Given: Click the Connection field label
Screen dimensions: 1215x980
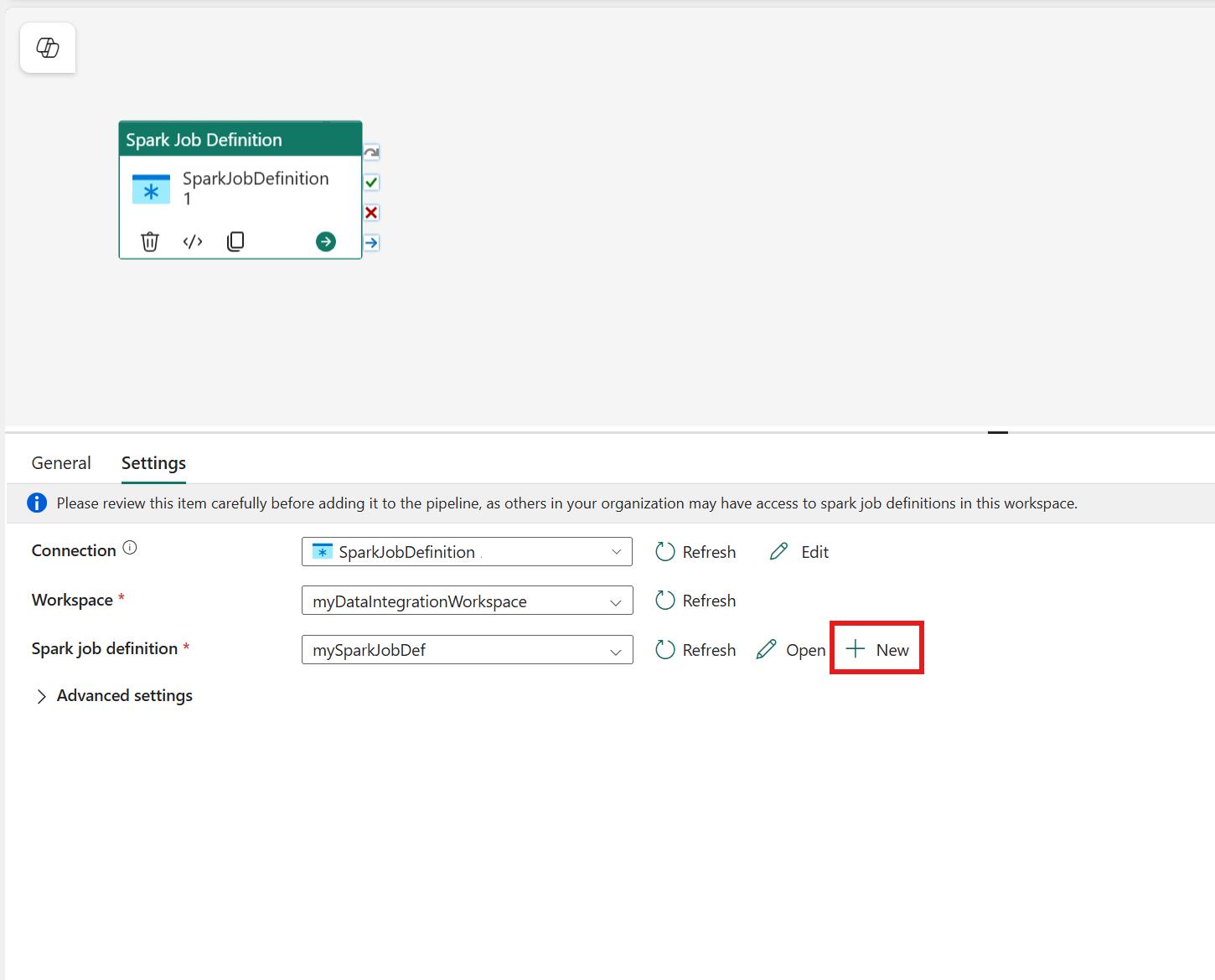Looking at the screenshot, I should click(x=74, y=550).
